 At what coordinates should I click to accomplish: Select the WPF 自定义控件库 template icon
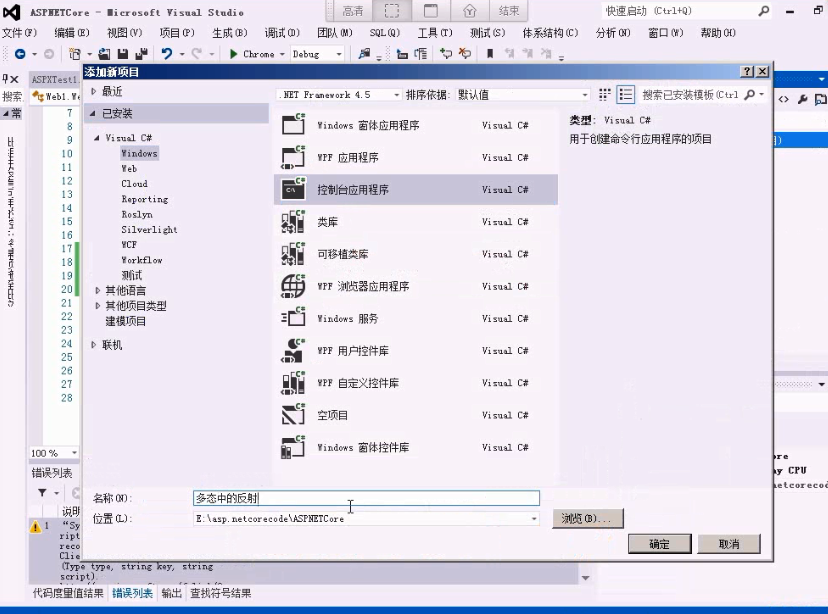[x=293, y=383]
